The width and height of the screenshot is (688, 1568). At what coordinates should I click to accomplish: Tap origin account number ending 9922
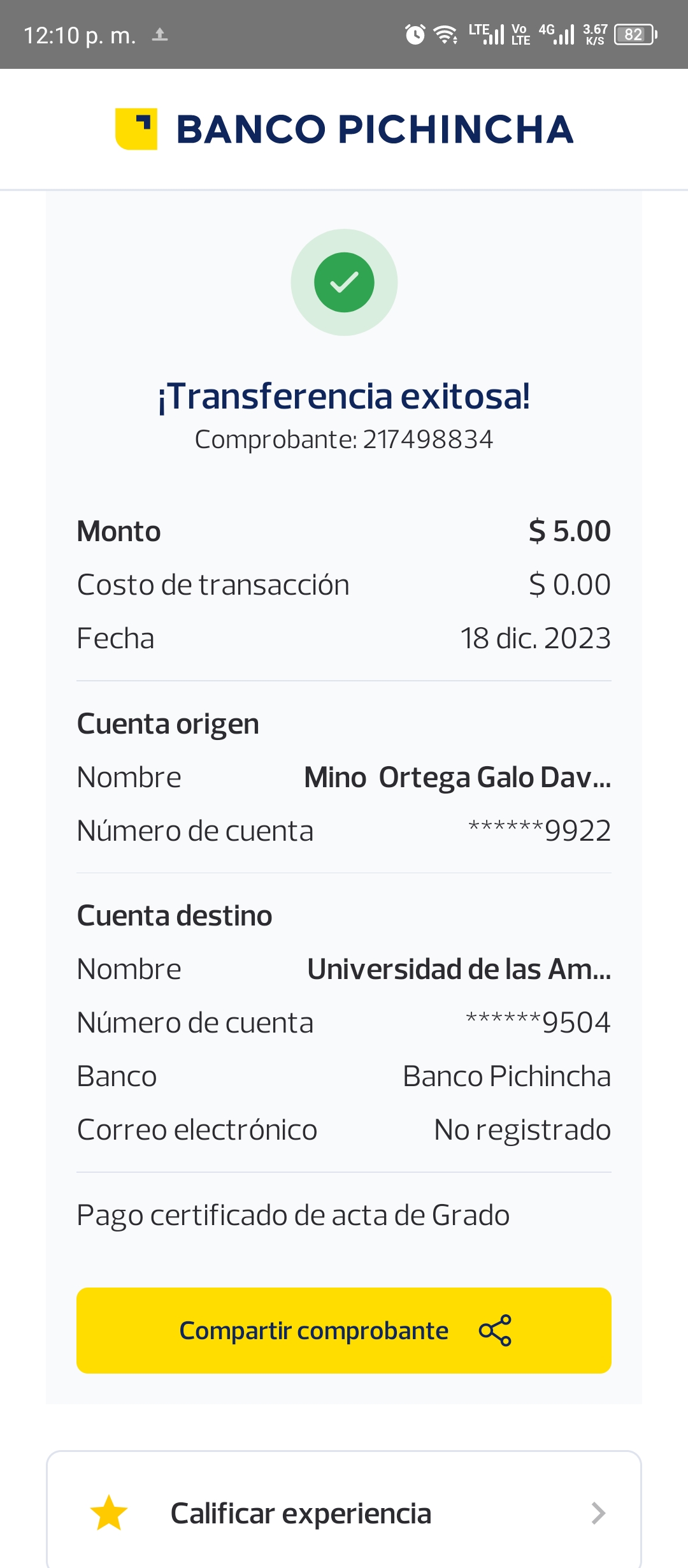[540, 831]
